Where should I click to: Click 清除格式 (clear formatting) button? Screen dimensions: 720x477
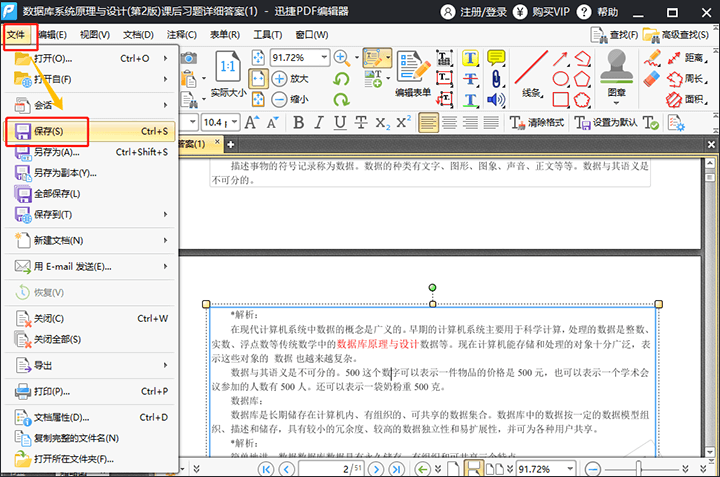pyautogui.click(x=535, y=122)
